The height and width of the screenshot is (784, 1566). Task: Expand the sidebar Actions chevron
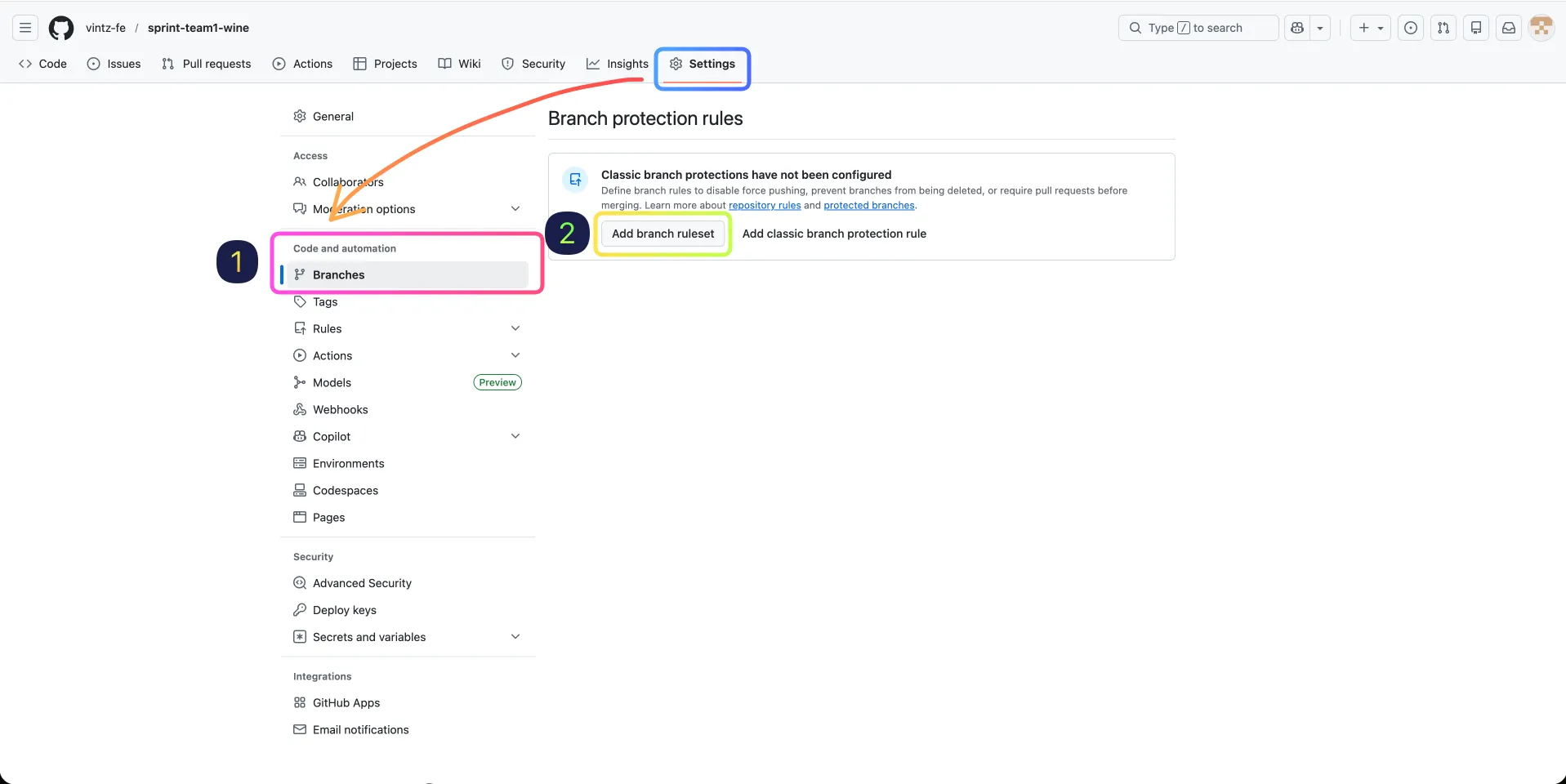(515, 355)
